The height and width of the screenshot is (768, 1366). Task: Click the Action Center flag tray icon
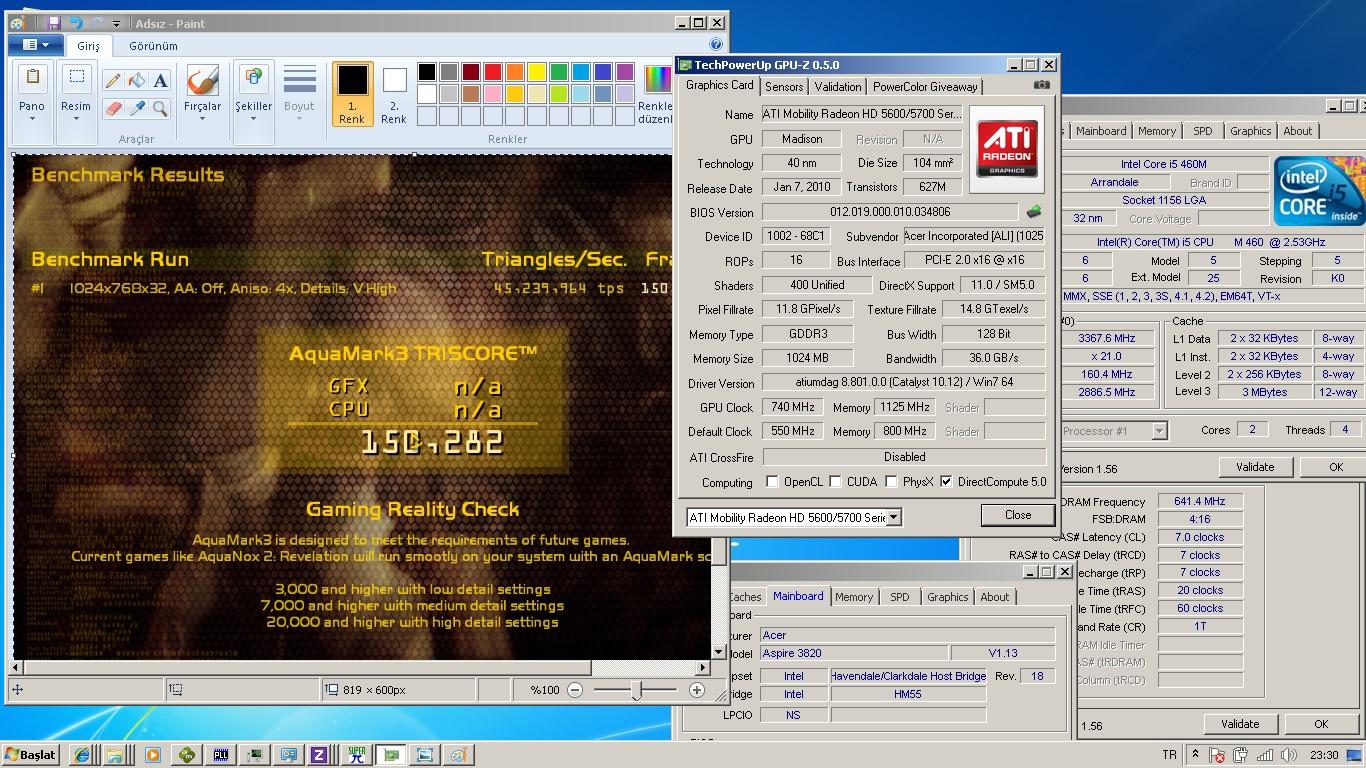(1217, 755)
